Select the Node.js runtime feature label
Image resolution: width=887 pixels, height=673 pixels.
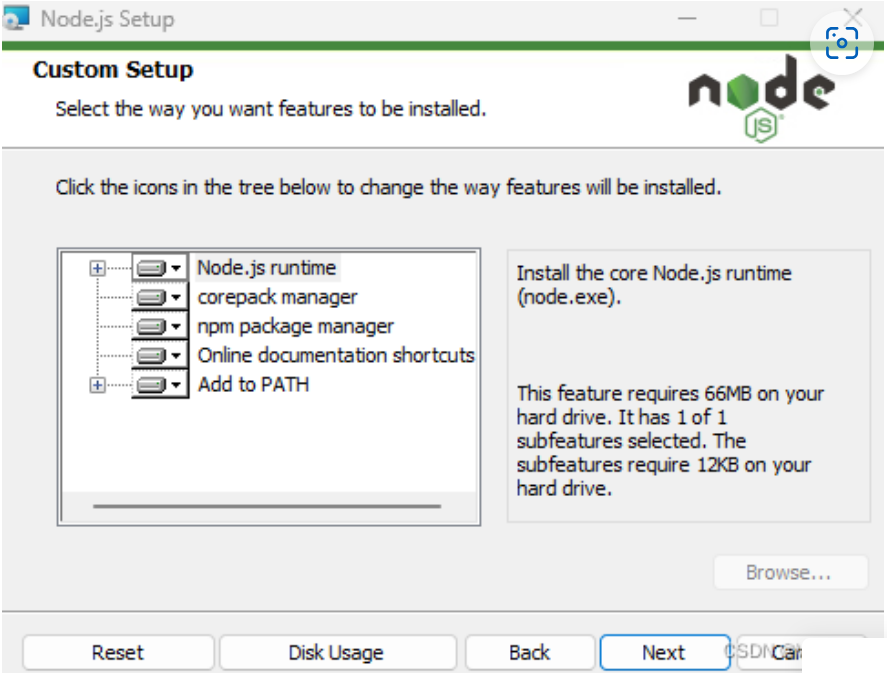tap(266, 268)
